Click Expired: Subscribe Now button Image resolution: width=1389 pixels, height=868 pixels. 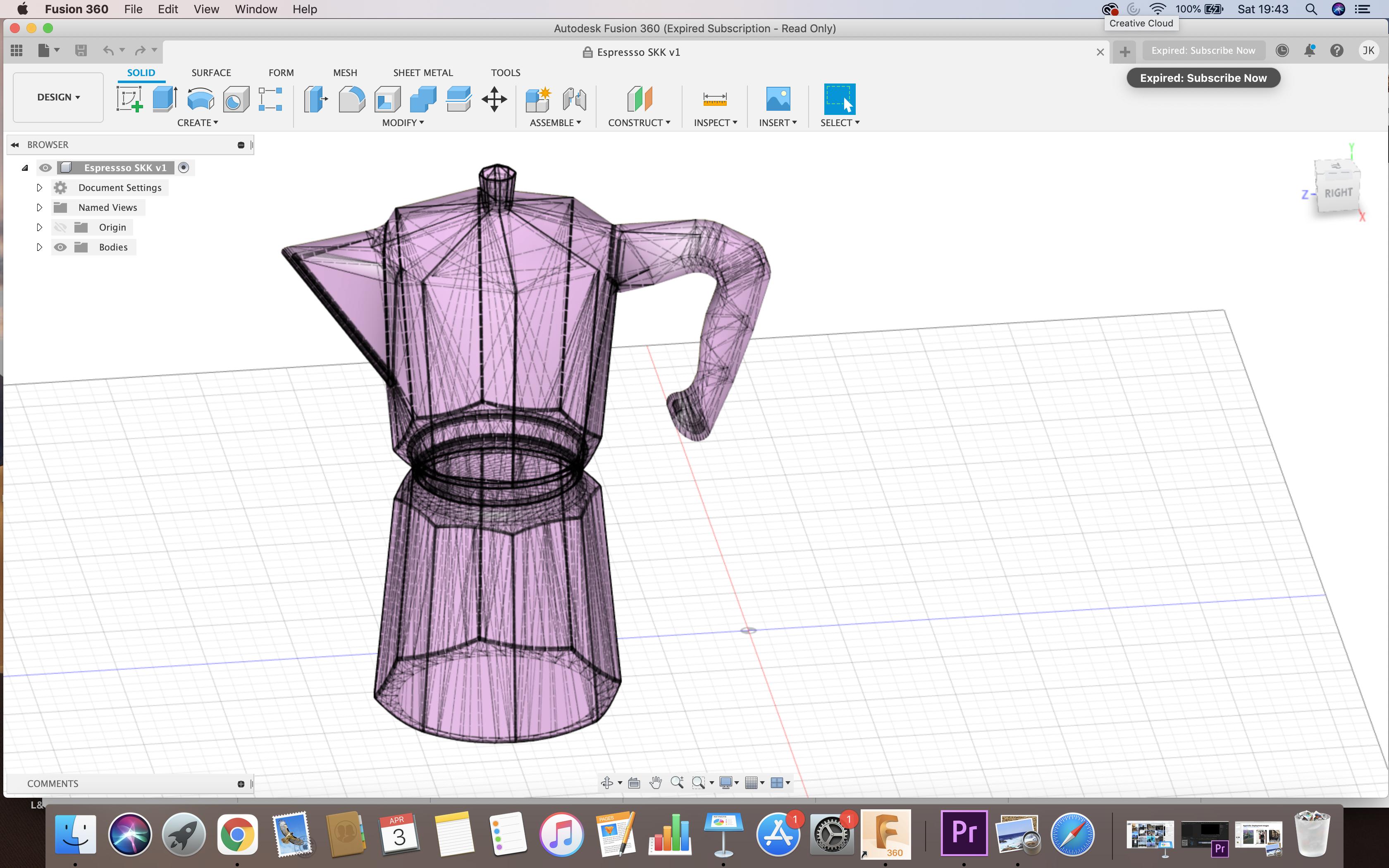click(x=1203, y=50)
